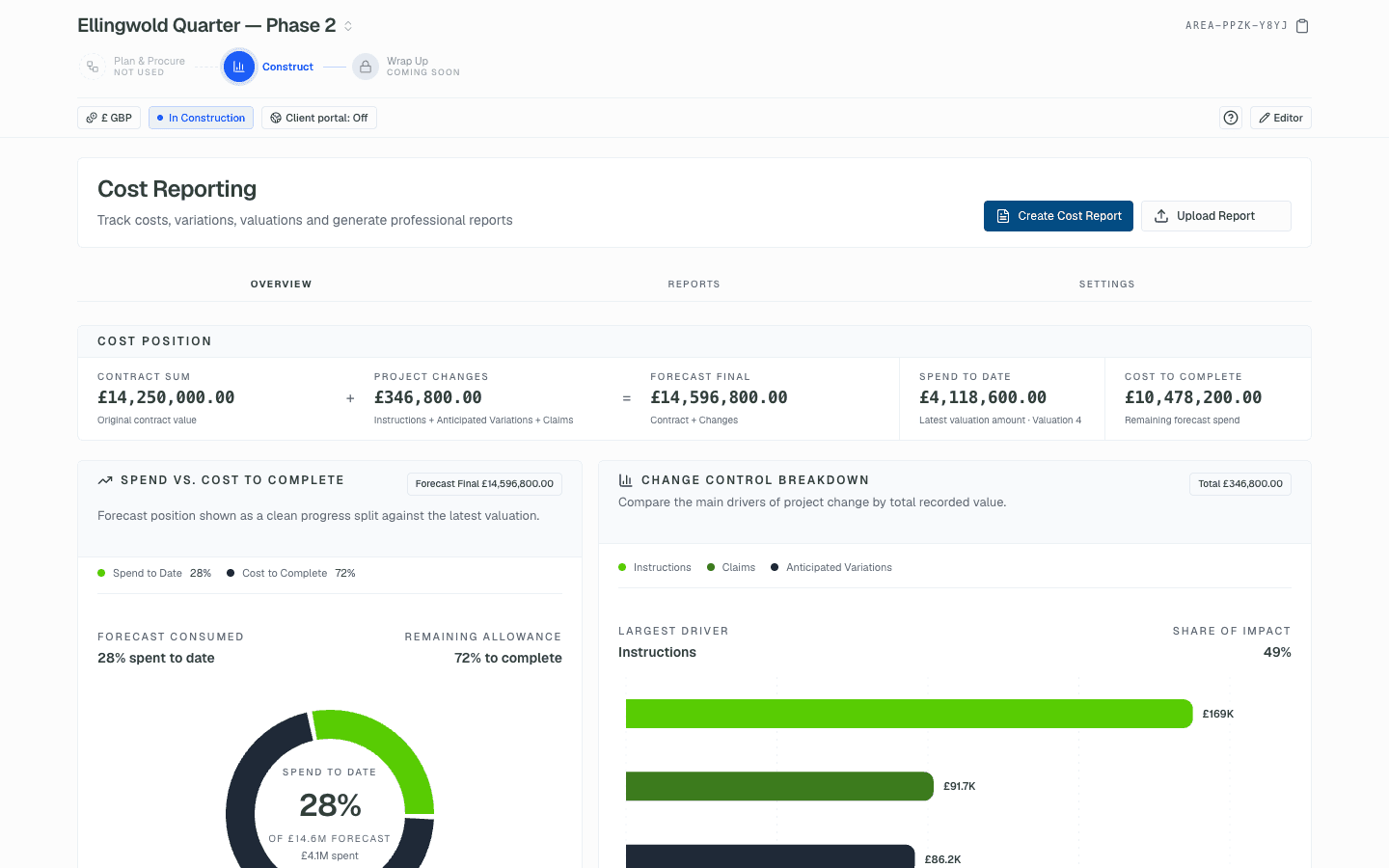Click the 'Latest valuation amount · Valuation 4' caption

click(x=1000, y=420)
